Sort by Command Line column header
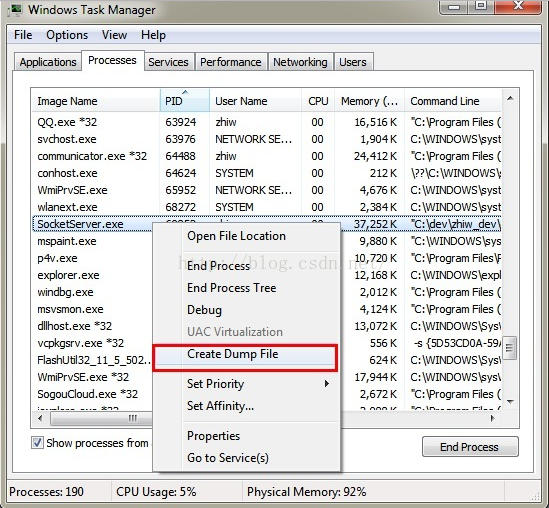549x508 pixels. click(x=453, y=101)
